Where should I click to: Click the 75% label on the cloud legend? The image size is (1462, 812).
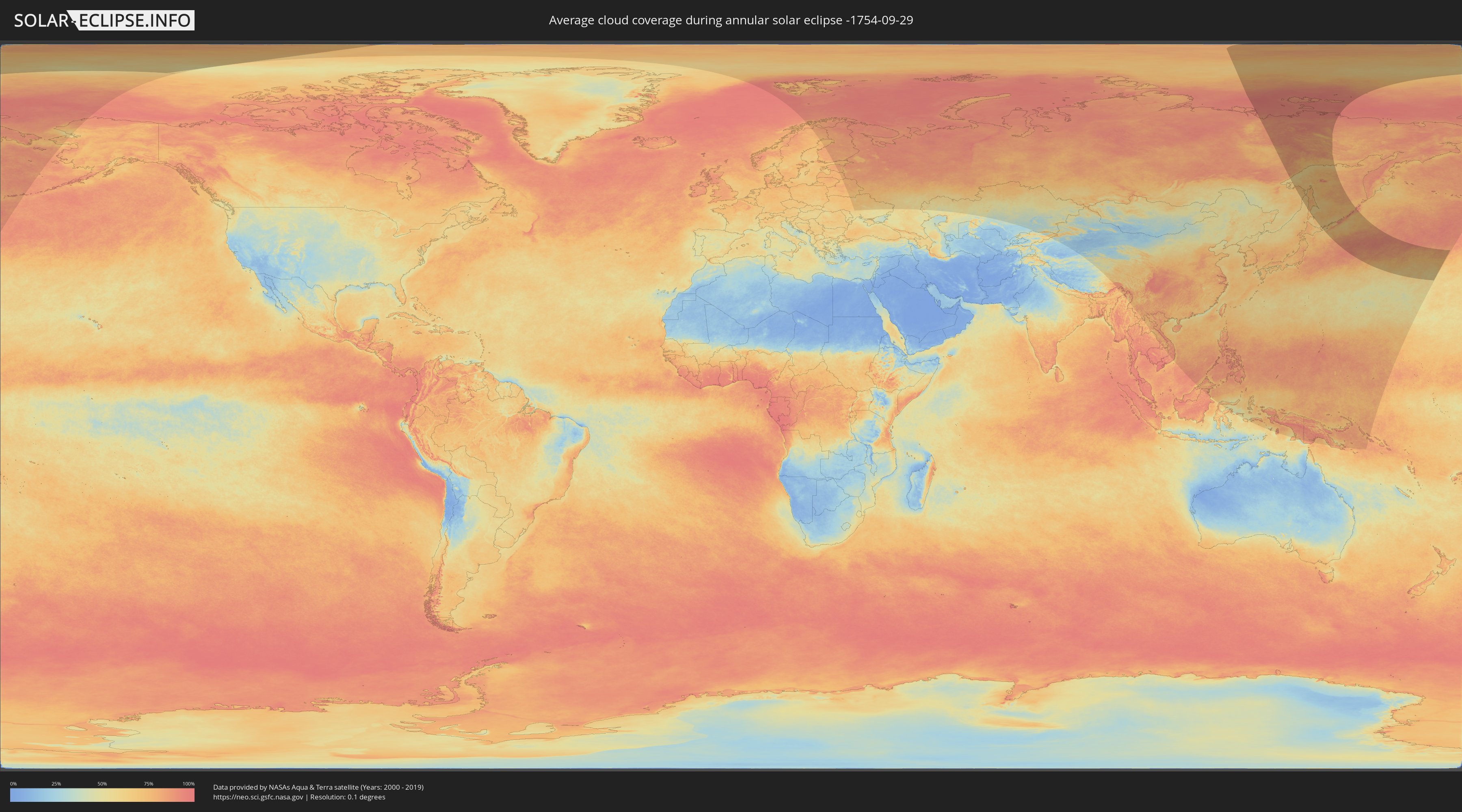pyautogui.click(x=148, y=784)
